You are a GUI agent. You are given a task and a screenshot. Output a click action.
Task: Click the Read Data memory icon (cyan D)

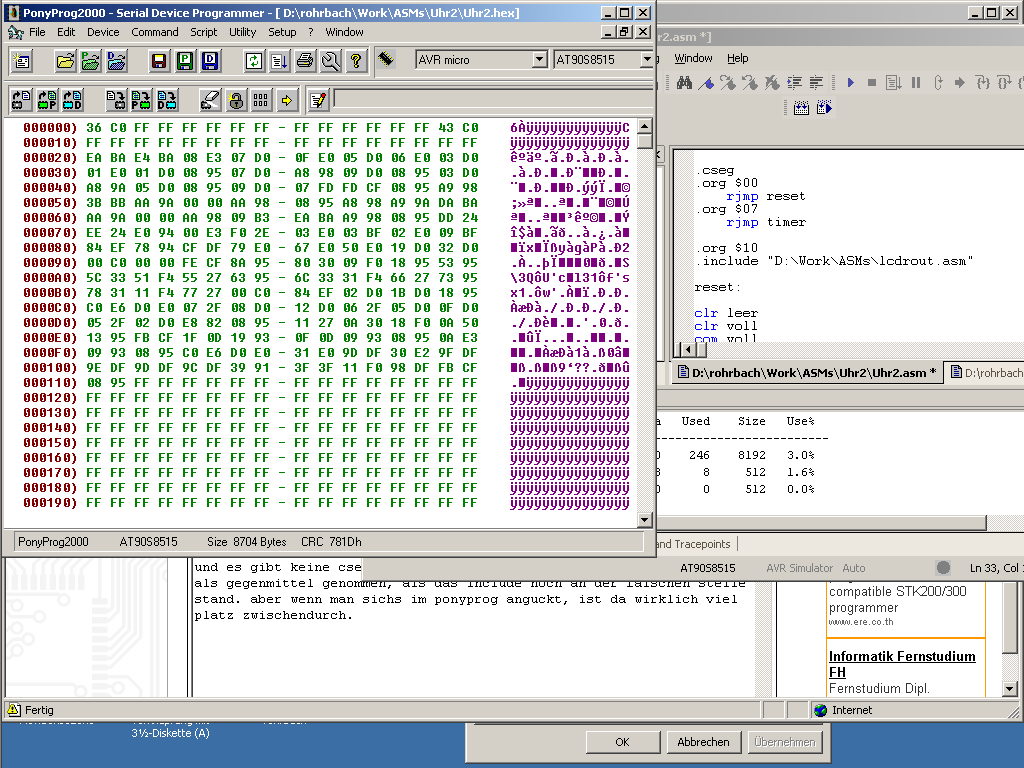pyautogui.click(x=72, y=100)
